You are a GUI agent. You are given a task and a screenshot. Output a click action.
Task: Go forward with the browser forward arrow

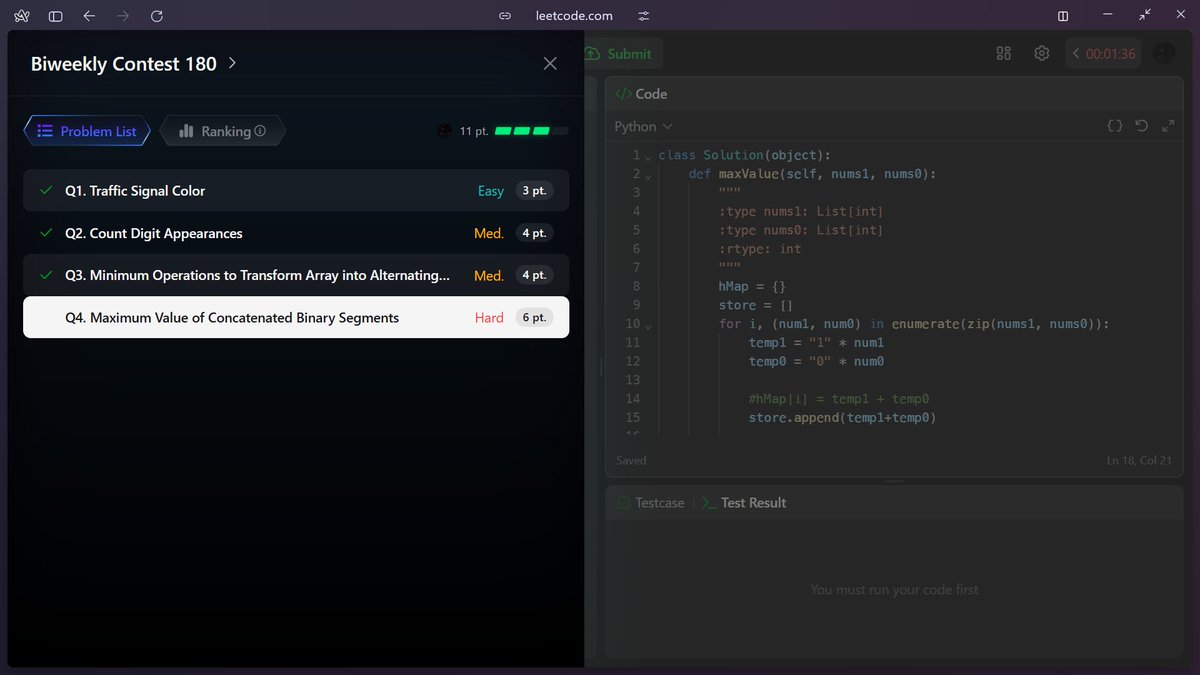coord(123,16)
